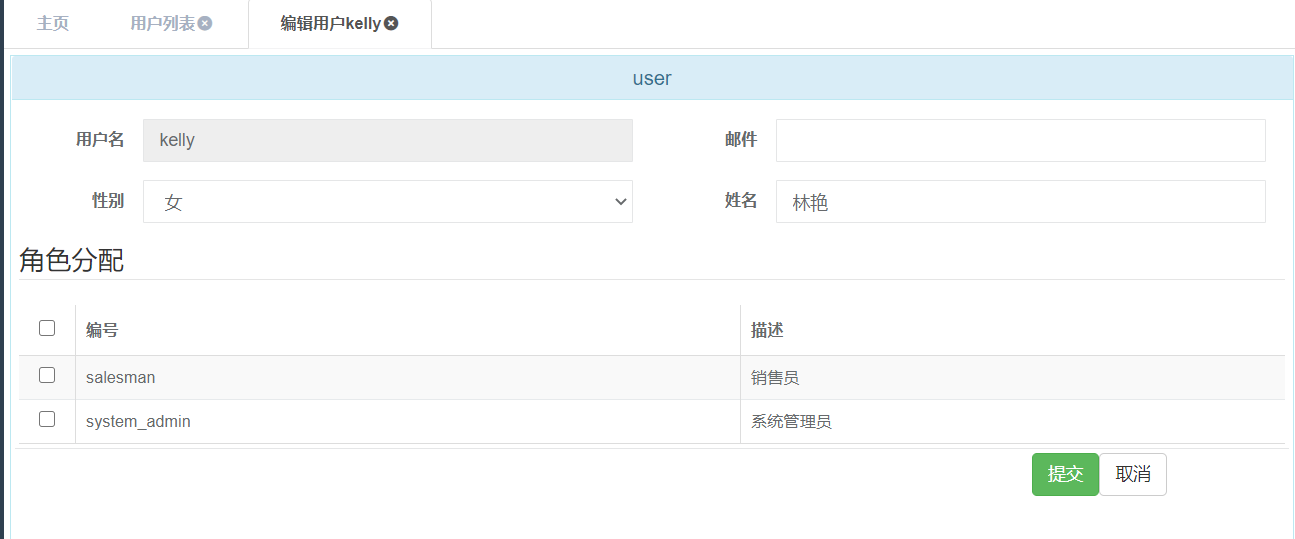Click the 邮件 field label
Viewport: 1295px width, 539px height.
coord(741,140)
